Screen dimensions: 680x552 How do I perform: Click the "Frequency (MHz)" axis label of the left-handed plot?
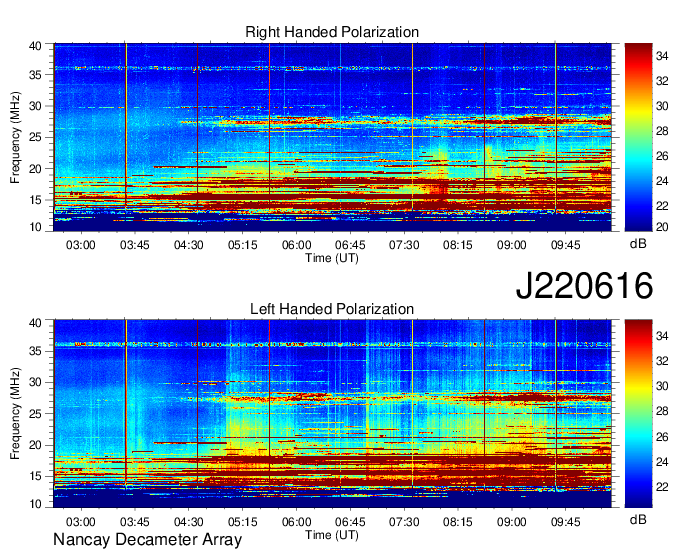coord(15,414)
